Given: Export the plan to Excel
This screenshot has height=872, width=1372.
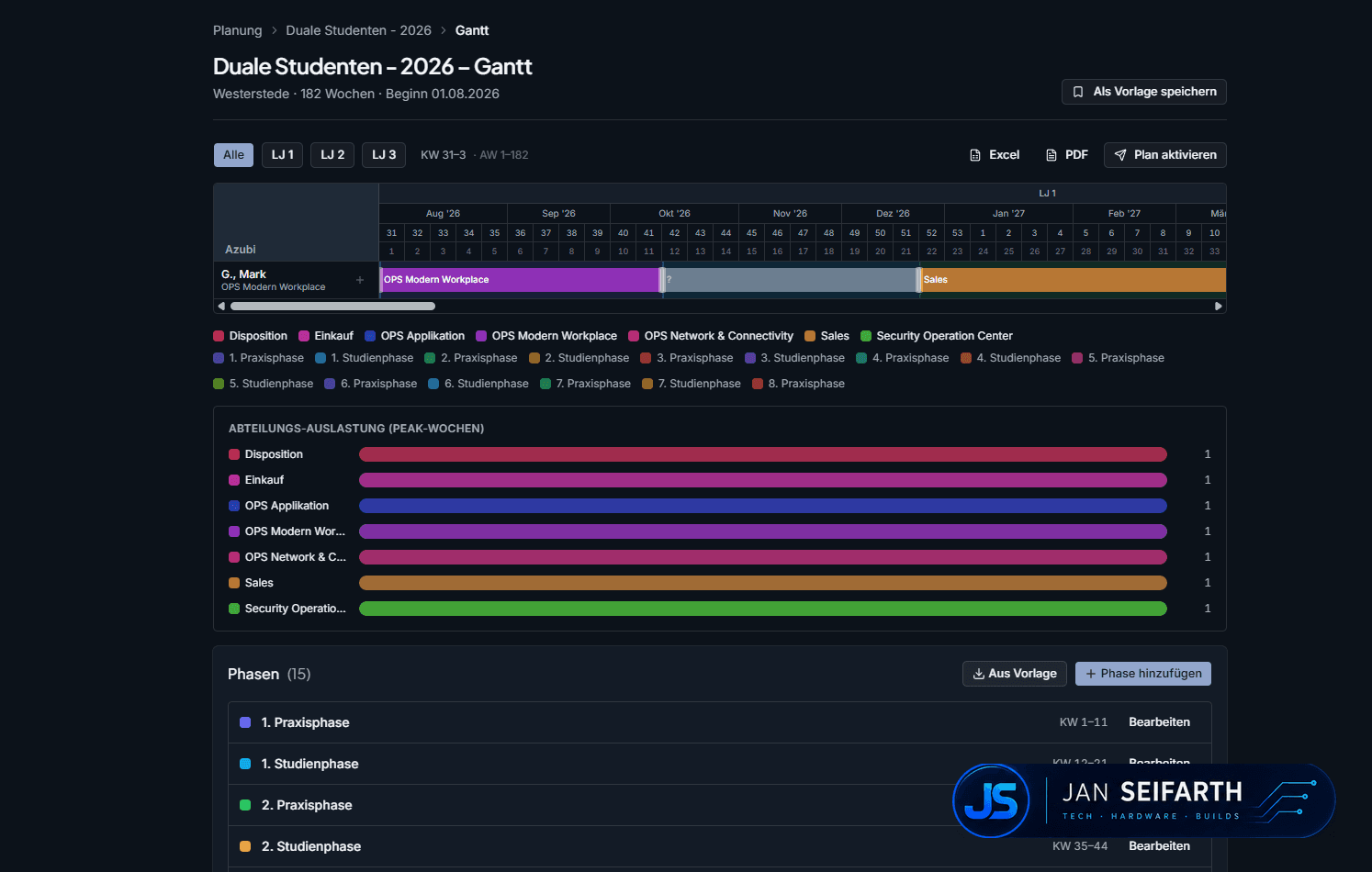Looking at the screenshot, I should (995, 155).
